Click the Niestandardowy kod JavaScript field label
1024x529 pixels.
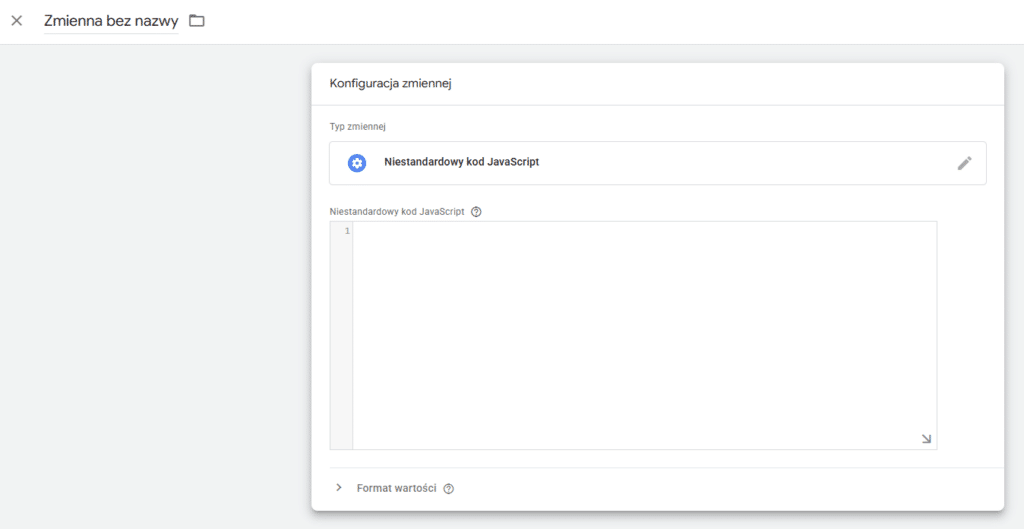click(398, 212)
